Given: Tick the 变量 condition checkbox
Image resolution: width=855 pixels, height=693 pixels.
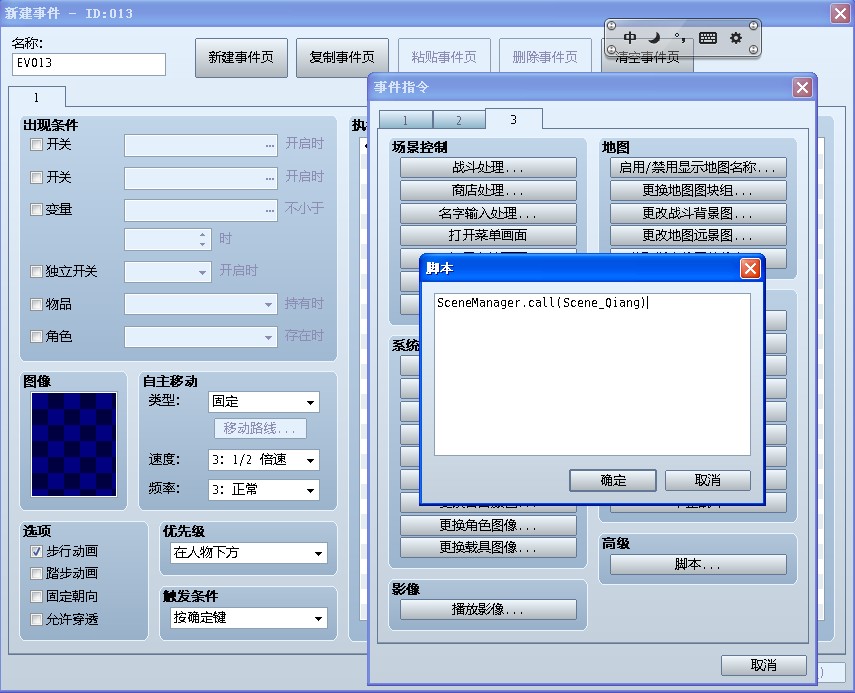Looking at the screenshot, I should click(x=37, y=209).
